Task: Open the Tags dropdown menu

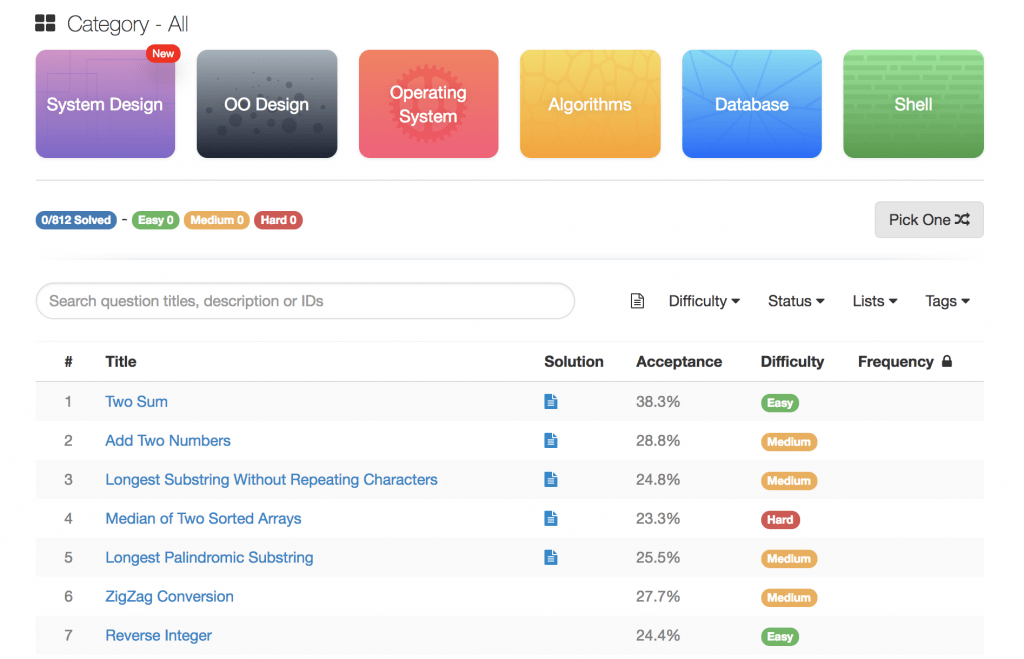Action: coord(947,301)
